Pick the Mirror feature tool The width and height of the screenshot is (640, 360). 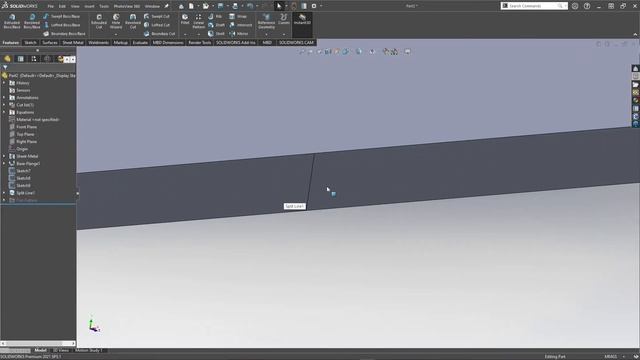tap(238, 34)
